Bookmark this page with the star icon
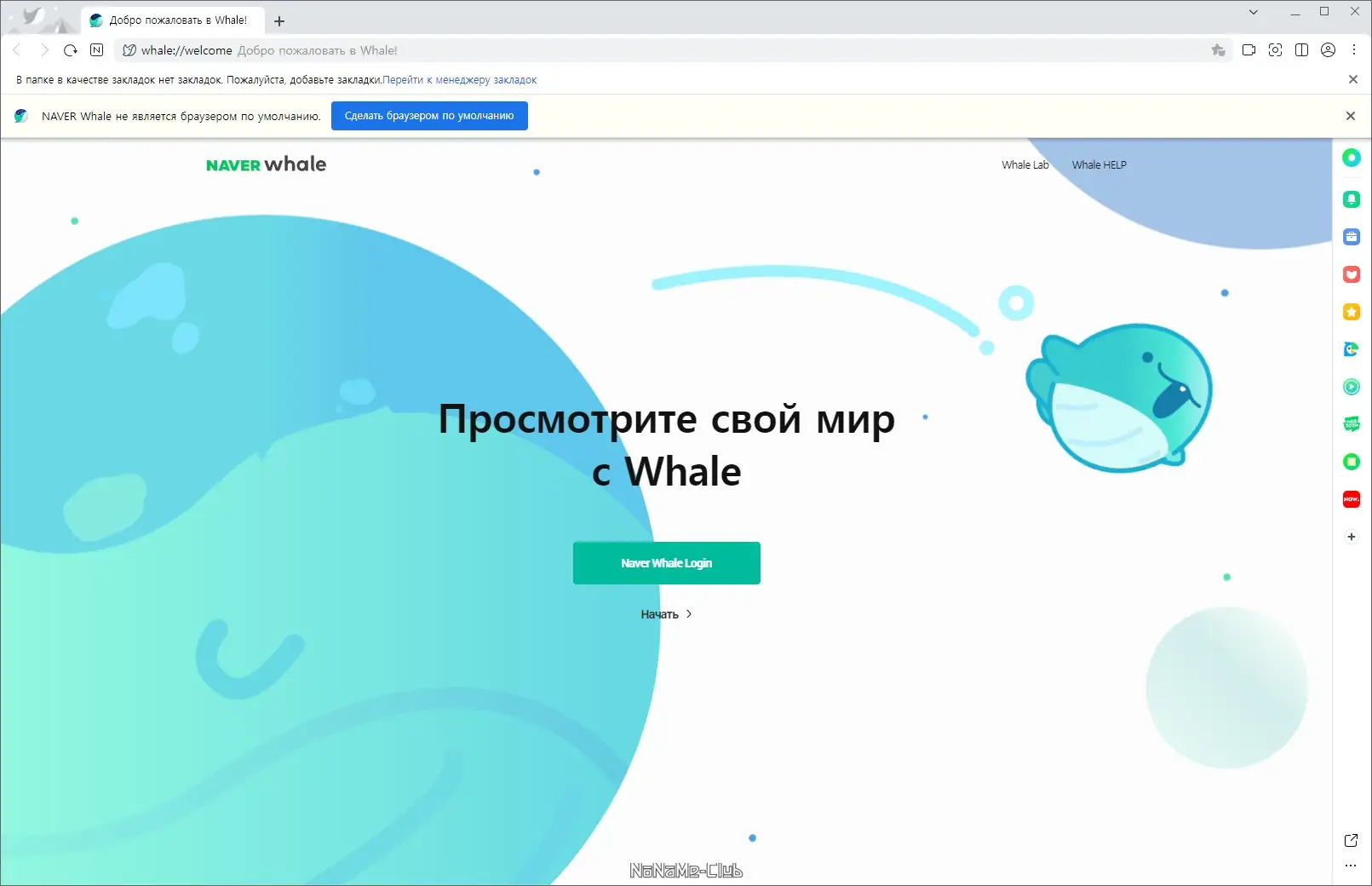The image size is (1372, 886). pos(1218,50)
